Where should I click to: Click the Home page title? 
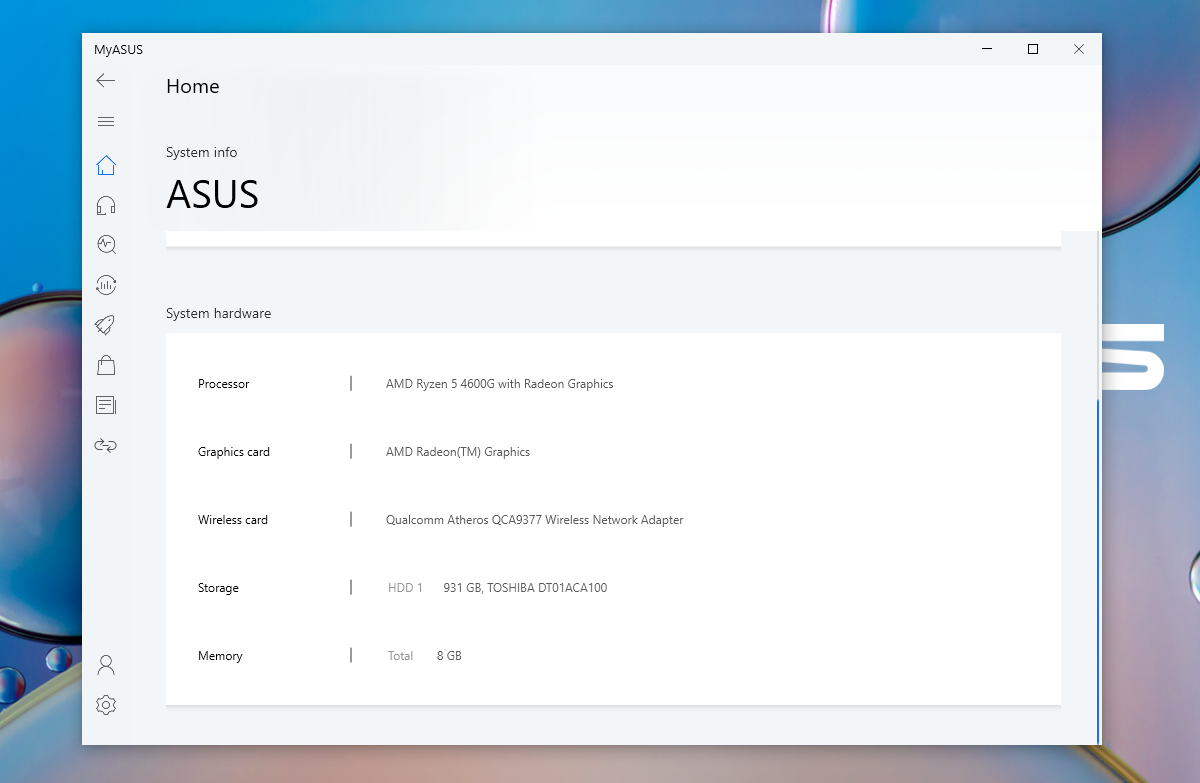tap(193, 87)
